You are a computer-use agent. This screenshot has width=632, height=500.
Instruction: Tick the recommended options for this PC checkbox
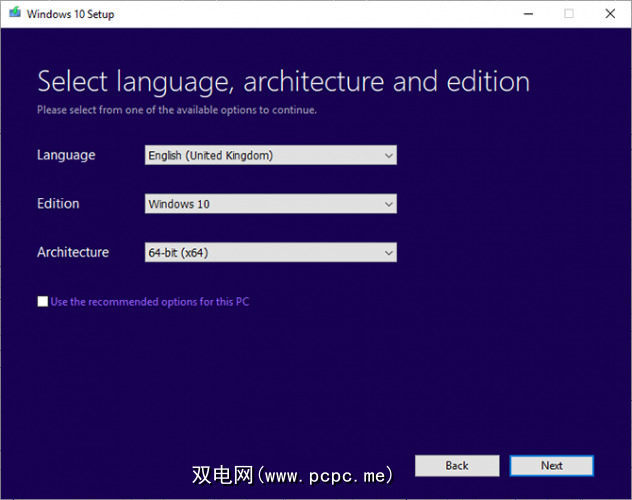click(x=42, y=301)
